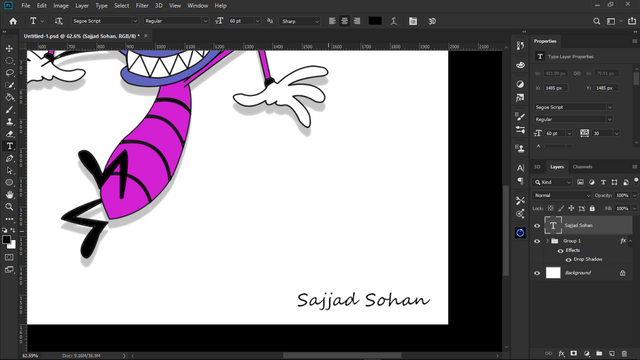Viewport: 640px width, 360px height.
Task: Toggle visibility of Effects
Action: pyautogui.click(x=560, y=251)
